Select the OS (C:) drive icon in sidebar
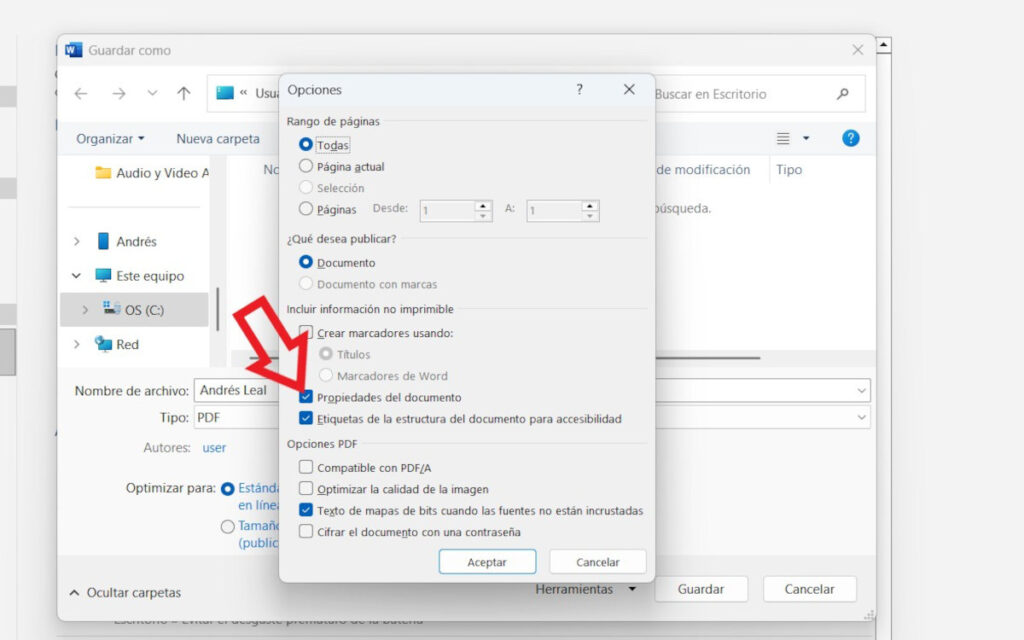This screenshot has height=640, width=1024. (113, 310)
